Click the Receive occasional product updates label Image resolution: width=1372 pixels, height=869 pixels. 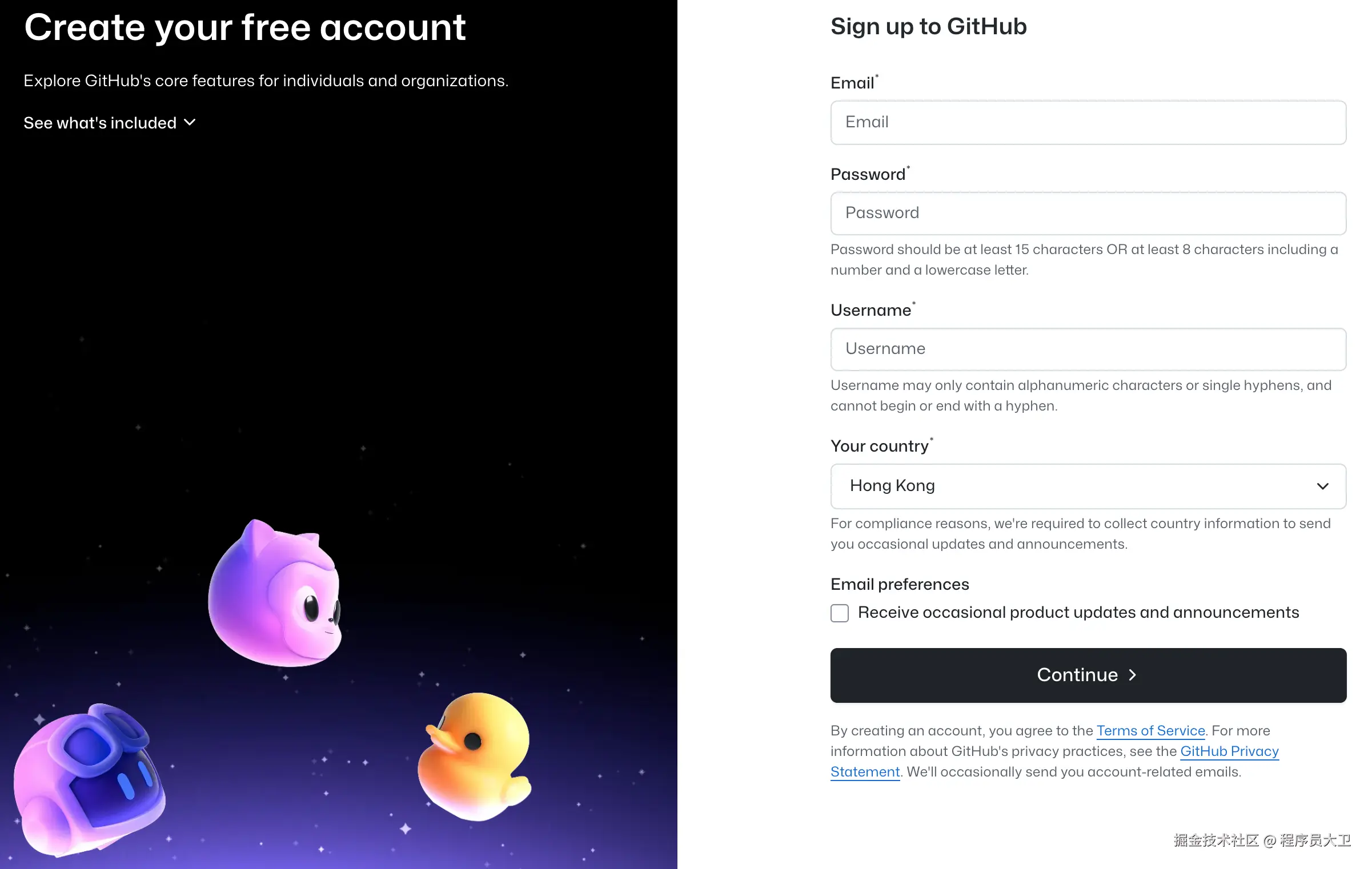pos(1078,613)
